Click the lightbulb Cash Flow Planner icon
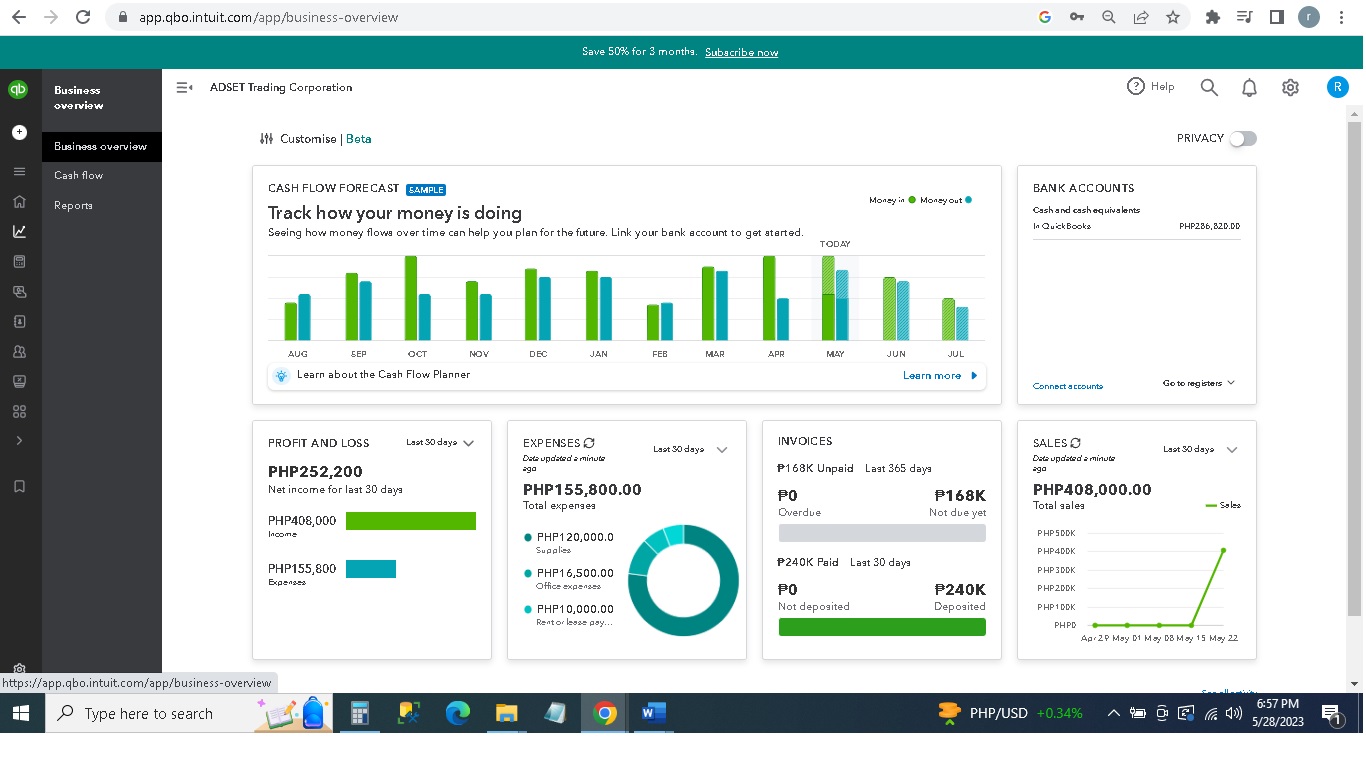 (x=281, y=375)
